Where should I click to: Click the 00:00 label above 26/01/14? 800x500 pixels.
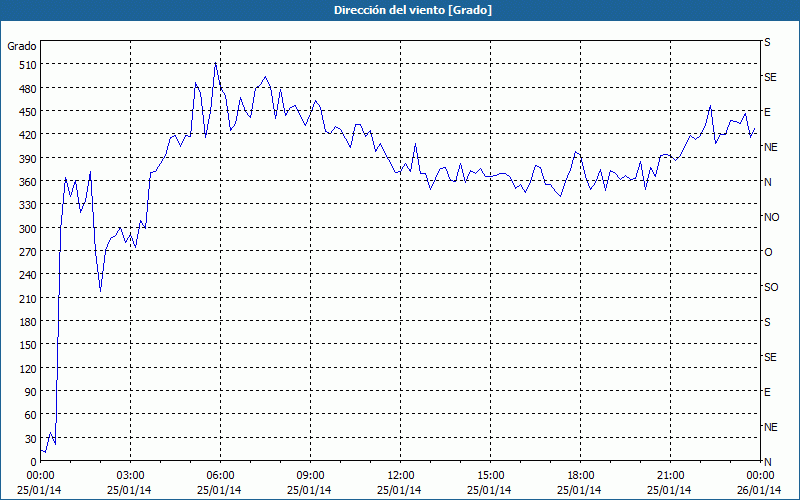[761, 476]
